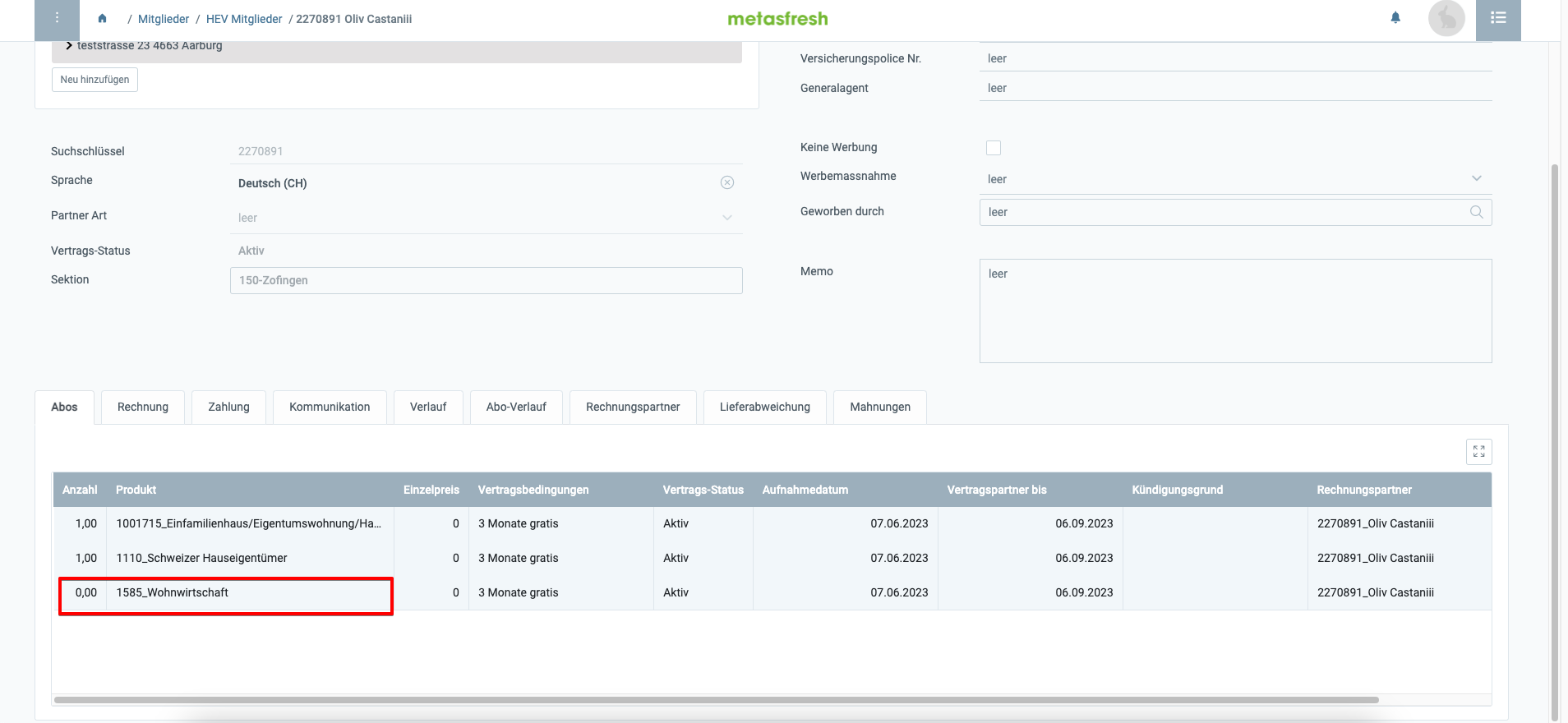This screenshot has width=1568, height=723.
Task: Expand the Abos table to fullscreen
Action: coord(1479,451)
